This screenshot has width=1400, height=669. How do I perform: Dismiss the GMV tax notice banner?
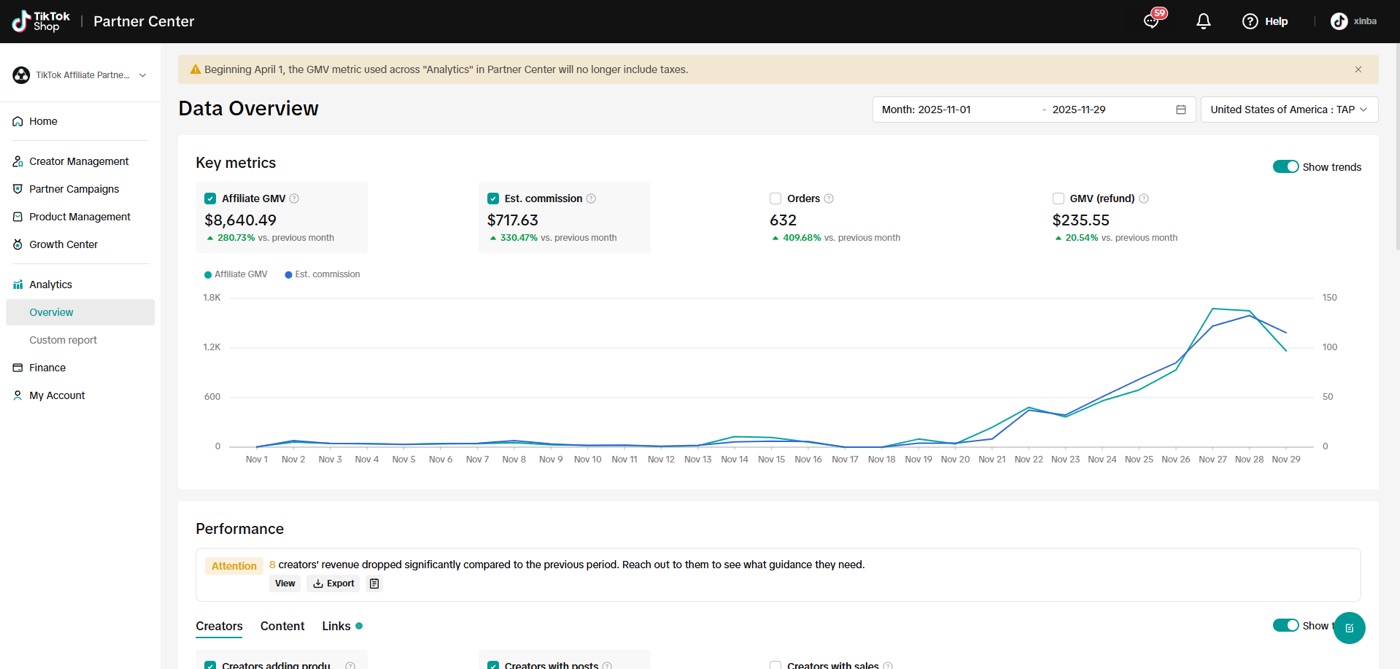1358,70
